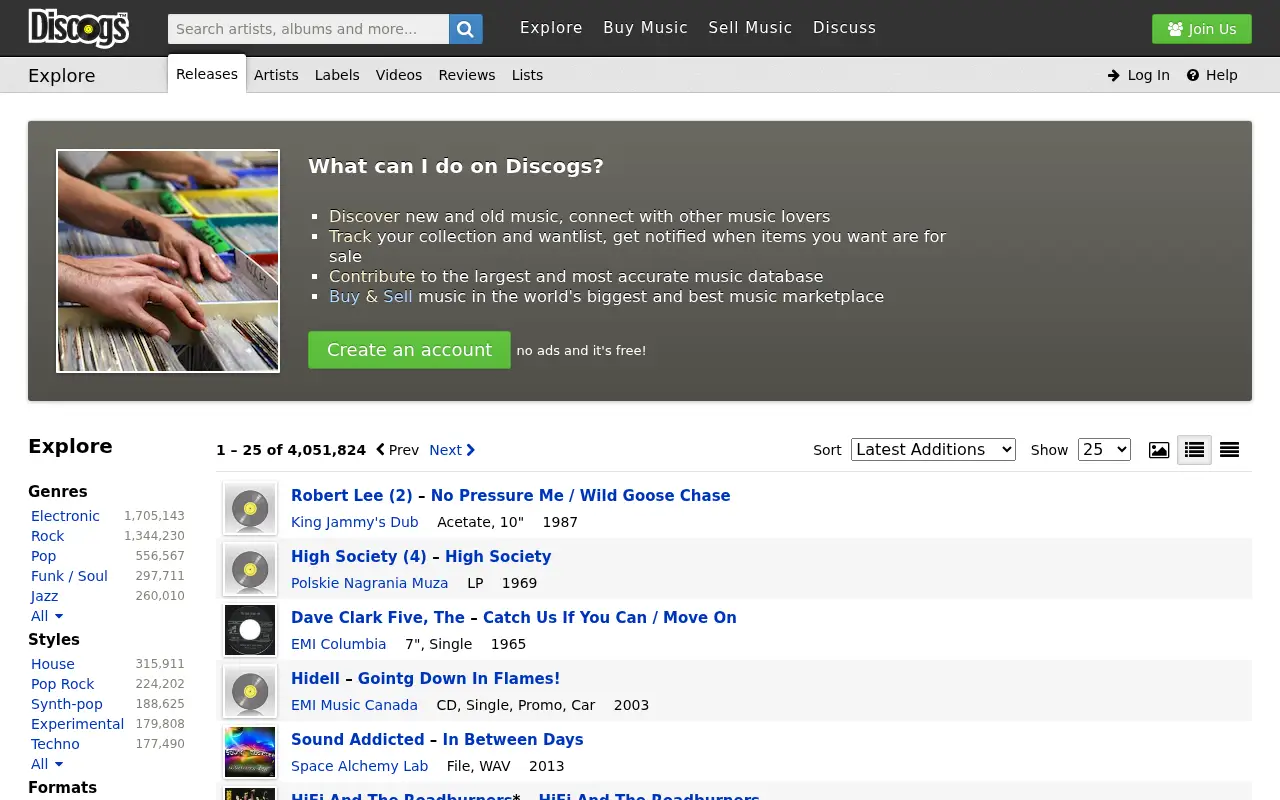Open the Sort dropdown Latest Additions

[x=933, y=450]
